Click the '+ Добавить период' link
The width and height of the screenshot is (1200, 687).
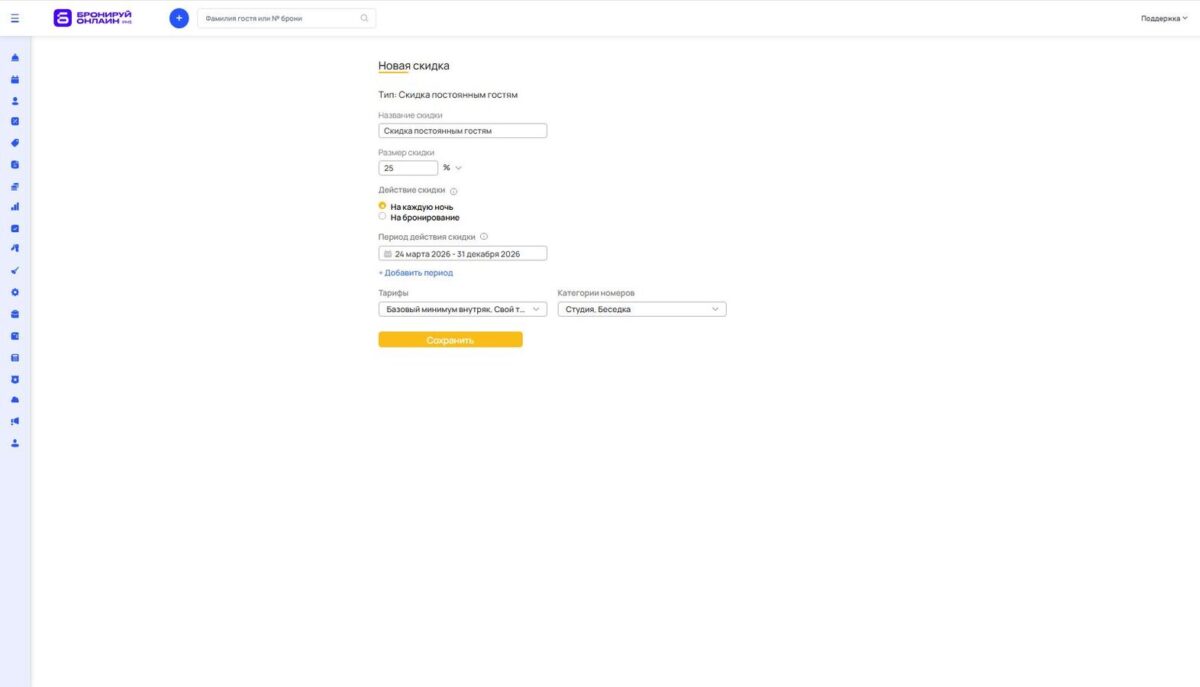[x=415, y=273]
